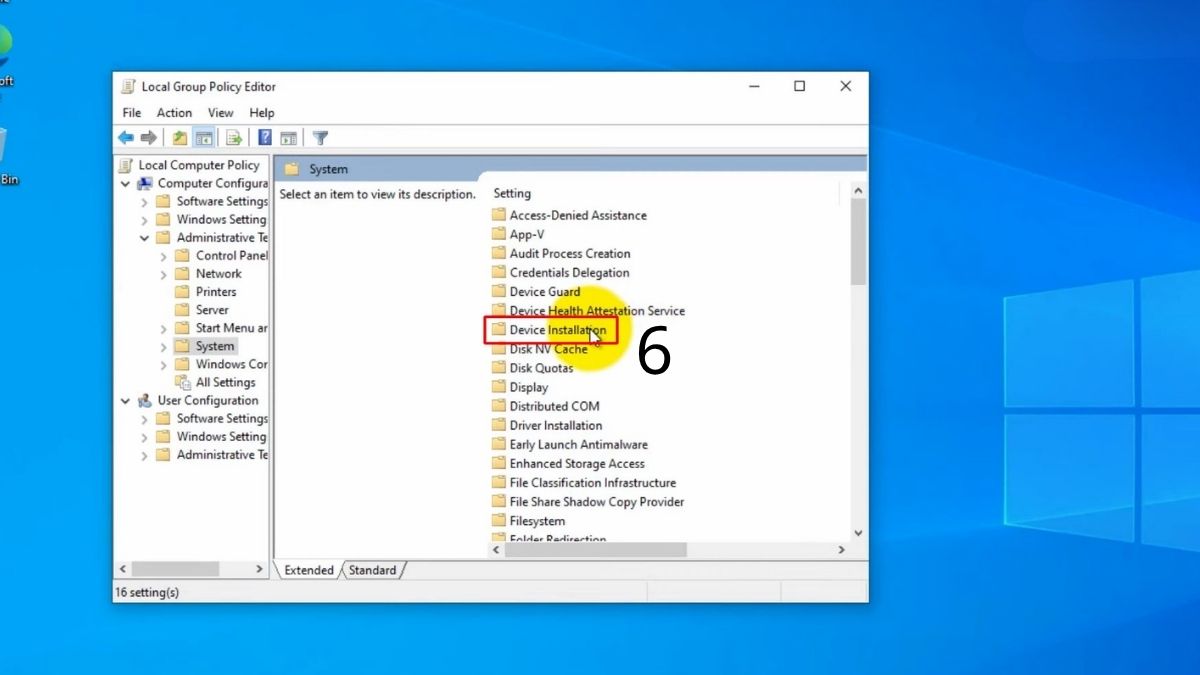Click folder icon beside Driver Installation
1200x675 pixels.
click(499, 425)
